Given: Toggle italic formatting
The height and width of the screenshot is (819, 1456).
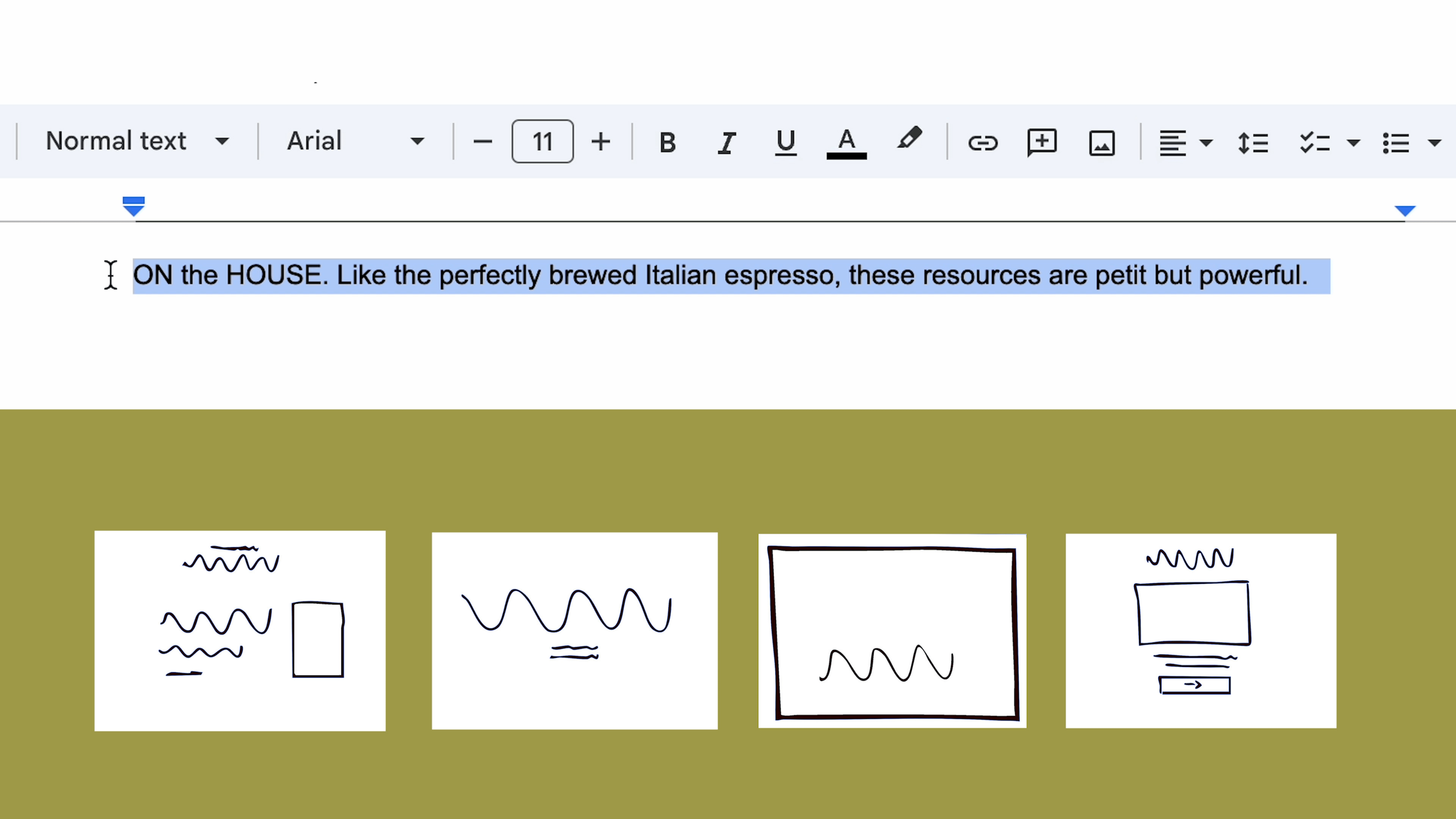Looking at the screenshot, I should coord(726,142).
